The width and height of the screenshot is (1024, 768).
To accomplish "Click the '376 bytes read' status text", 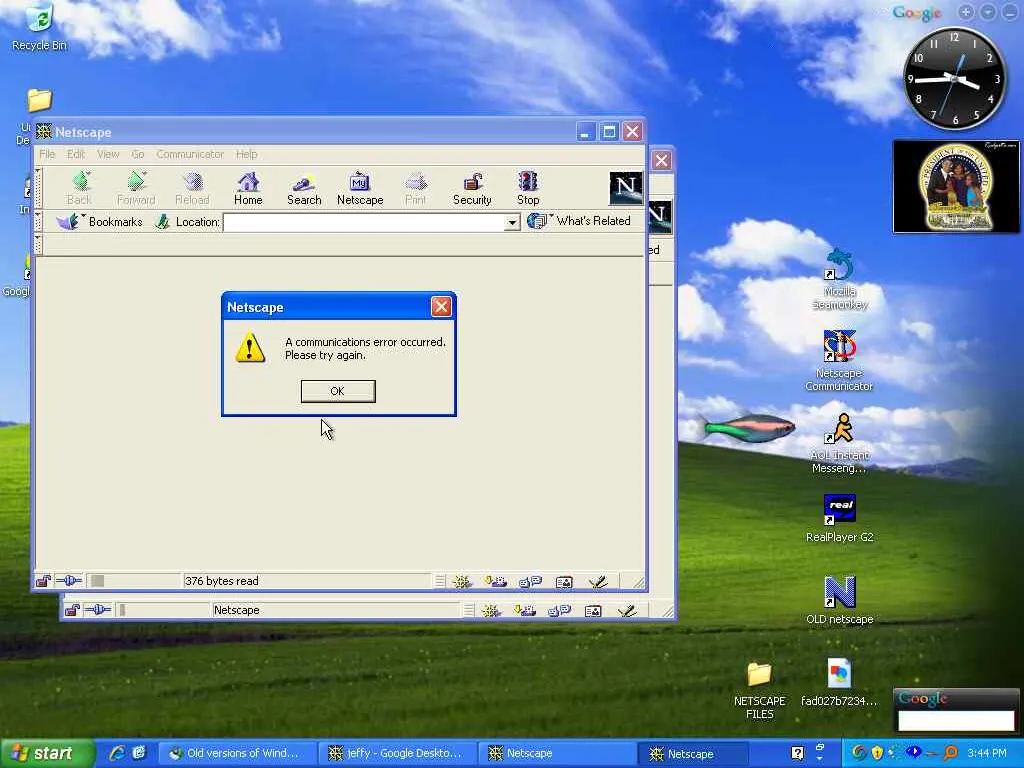I will pos(221,581).
